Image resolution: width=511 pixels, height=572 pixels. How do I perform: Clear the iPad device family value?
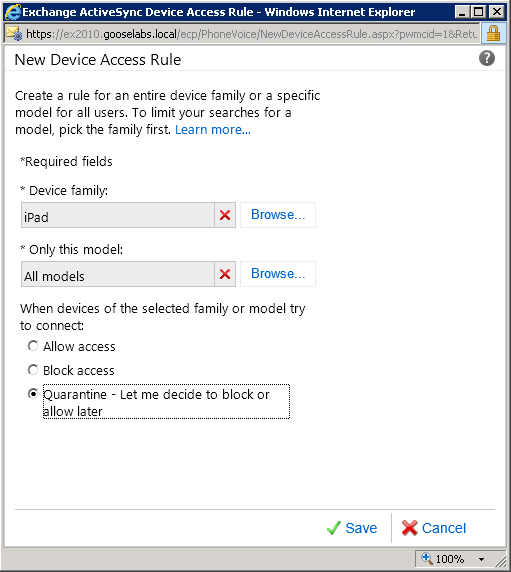point(225,215)
